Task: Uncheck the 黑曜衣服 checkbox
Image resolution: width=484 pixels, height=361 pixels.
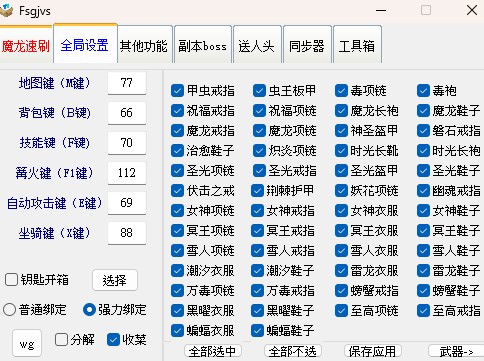Action: [177, 311]
